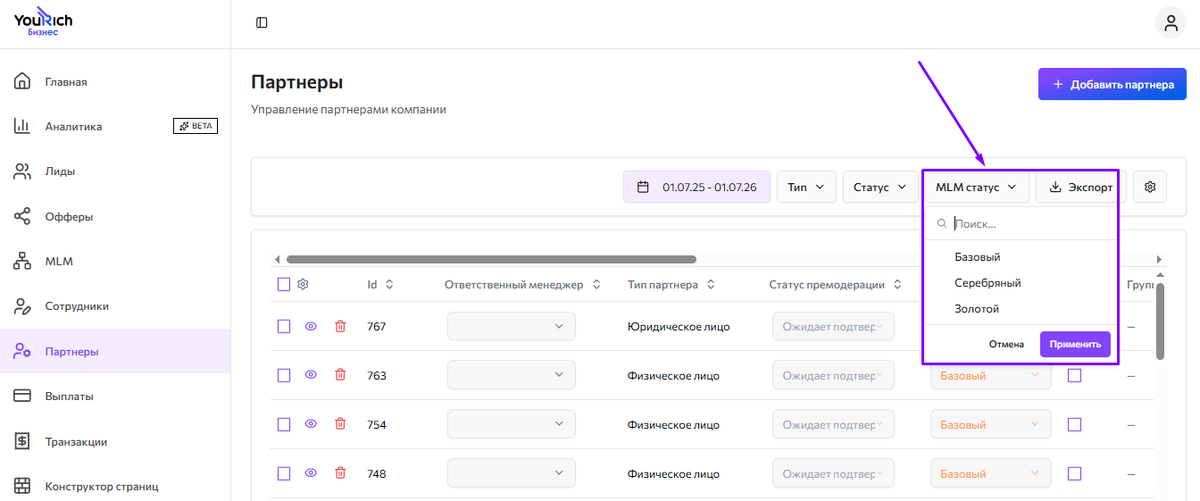View partner 754 with eye icon
The width and height of the screenshot is (1200, 501).
coord(311,424)
